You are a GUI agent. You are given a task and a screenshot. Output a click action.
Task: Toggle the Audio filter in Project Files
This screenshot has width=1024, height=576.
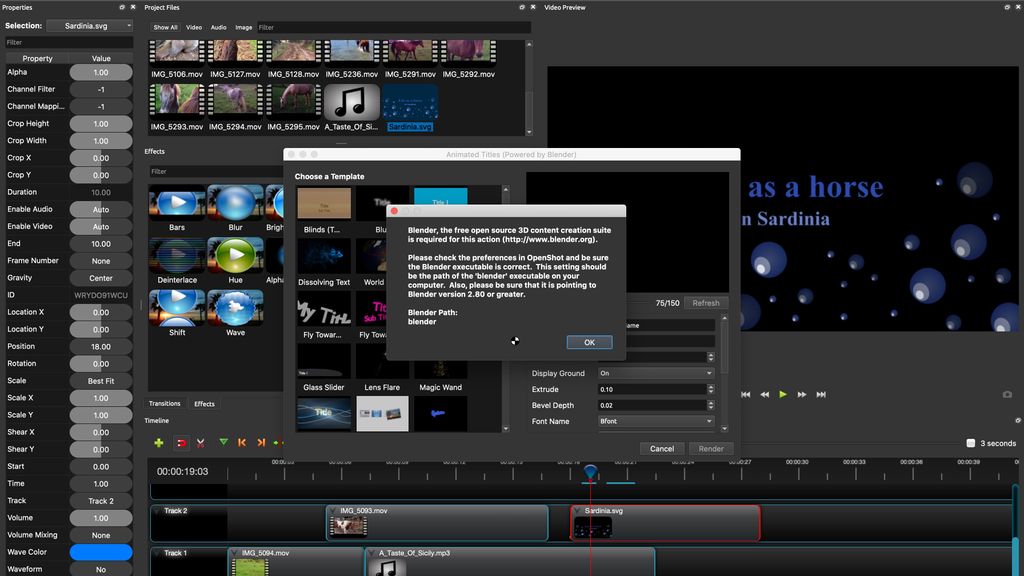pyautogui.click(x=217, y=27)
